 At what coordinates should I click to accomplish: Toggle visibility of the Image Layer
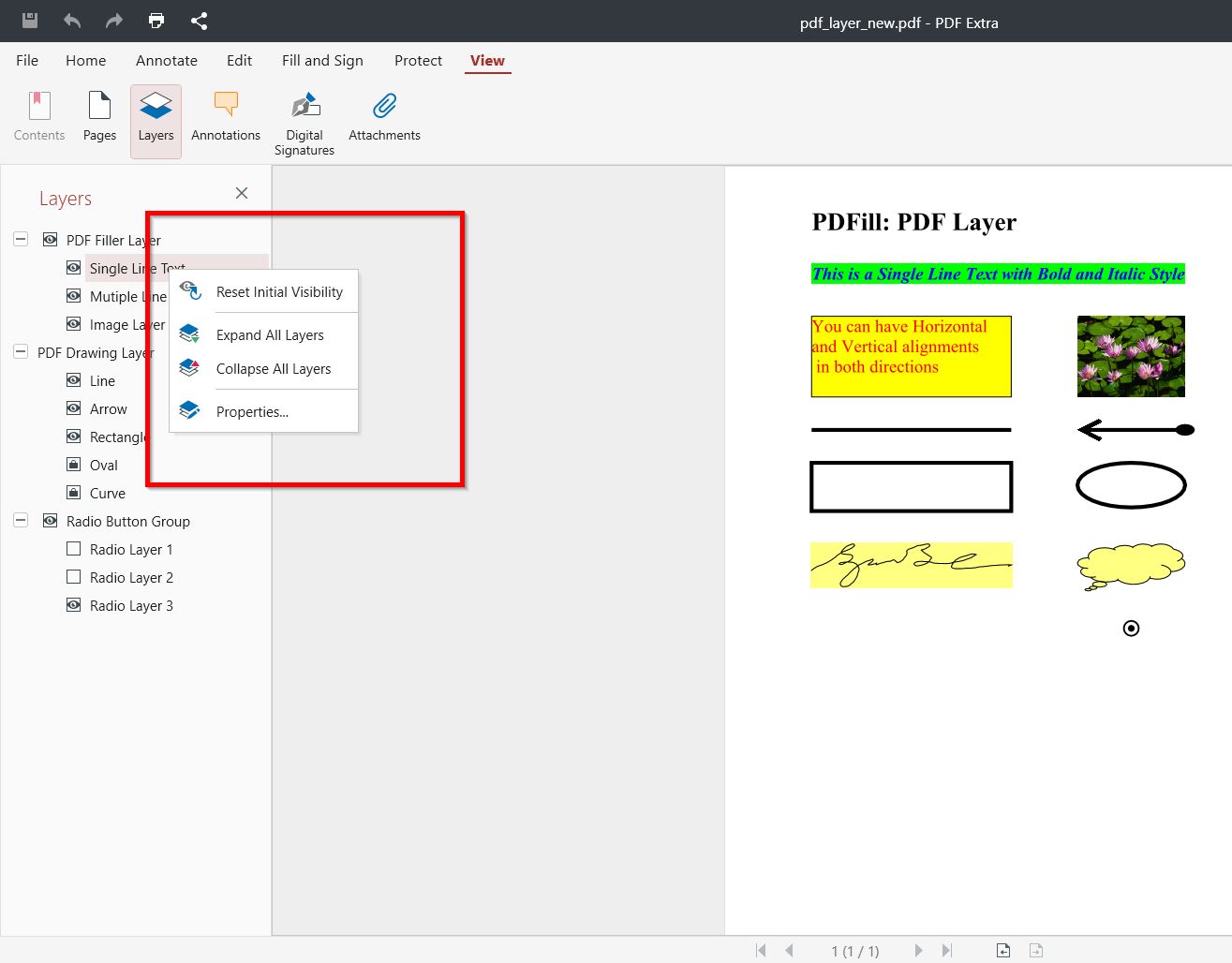click(x=73, y=324)
